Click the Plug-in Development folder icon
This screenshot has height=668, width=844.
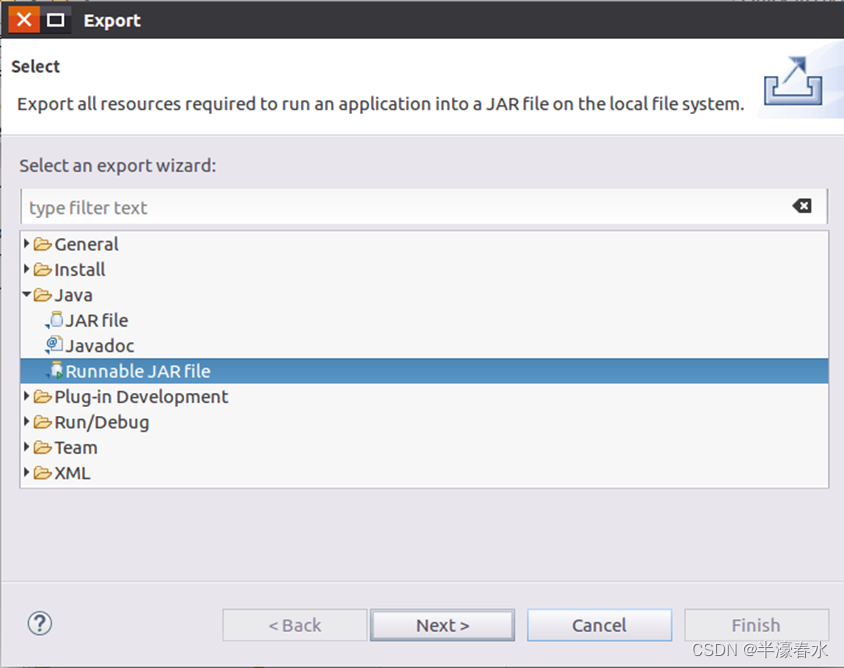pyautogui.click(x=42, y=397)
